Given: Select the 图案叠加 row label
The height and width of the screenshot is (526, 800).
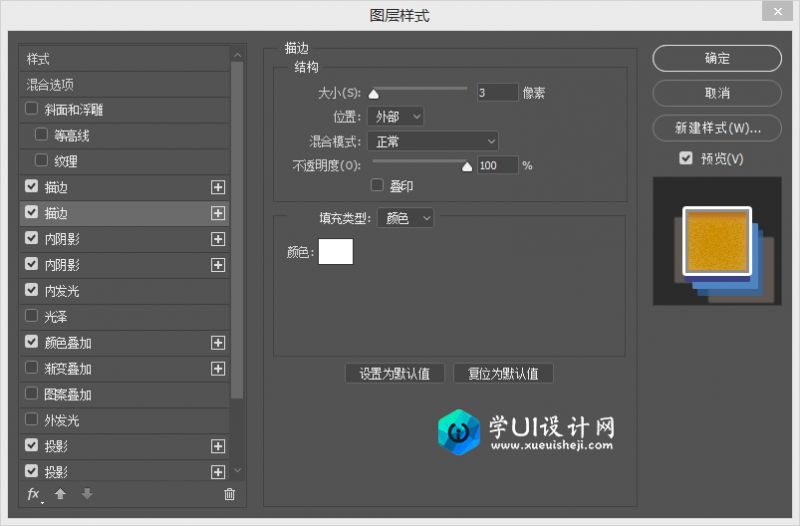Looking at the screenshot, I should point(68,394).
